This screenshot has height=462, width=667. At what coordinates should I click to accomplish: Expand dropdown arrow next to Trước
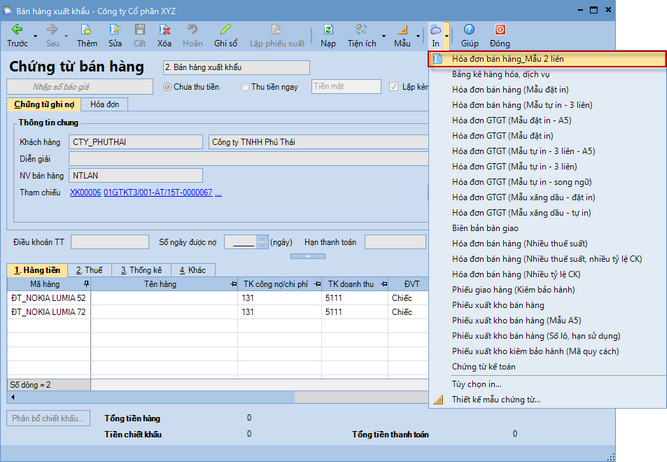[35, 37]
